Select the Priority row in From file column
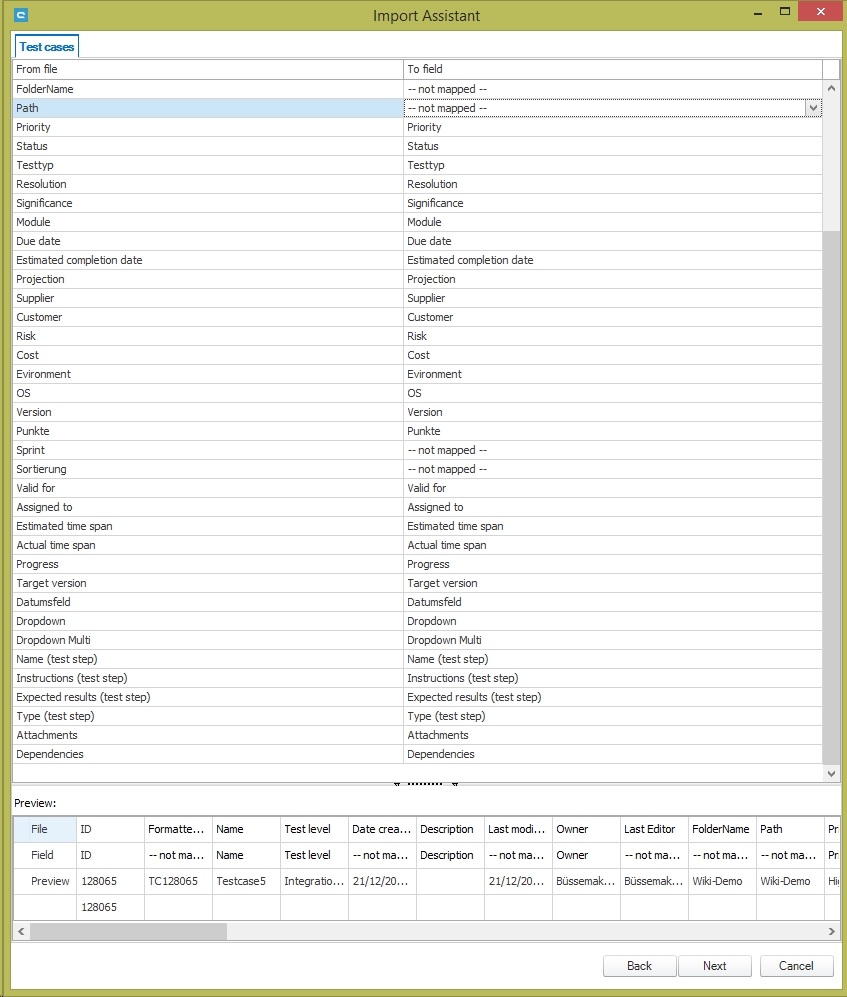Screen dimensions: 847x997 (207, 127)
